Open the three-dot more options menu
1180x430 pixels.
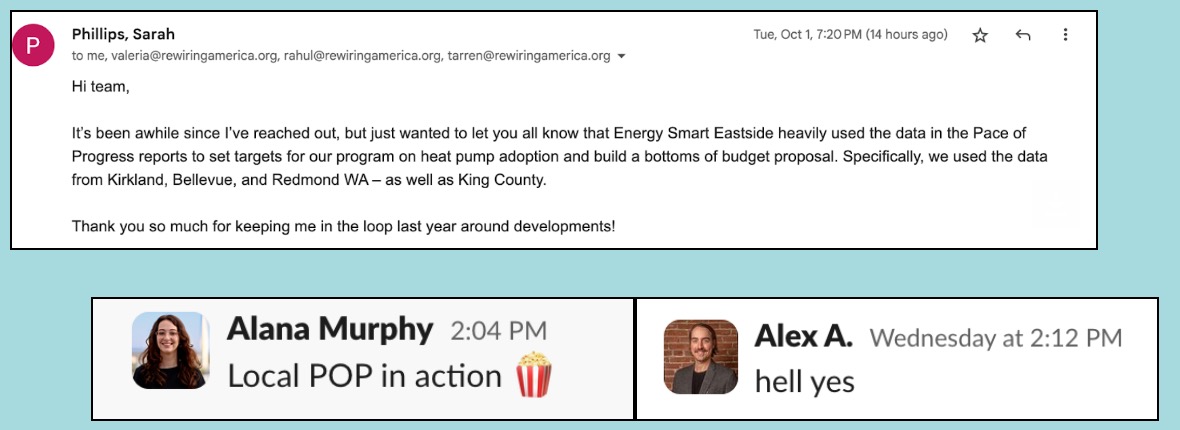(x=1065, y=35)
